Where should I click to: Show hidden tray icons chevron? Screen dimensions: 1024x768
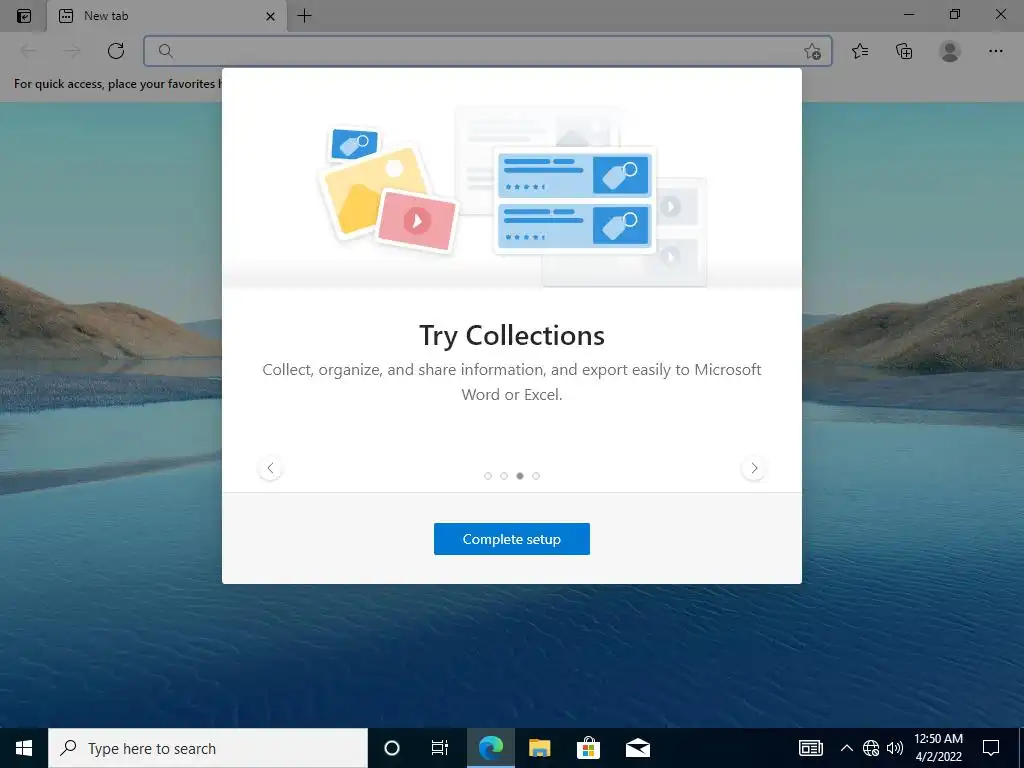click(846, 748)
